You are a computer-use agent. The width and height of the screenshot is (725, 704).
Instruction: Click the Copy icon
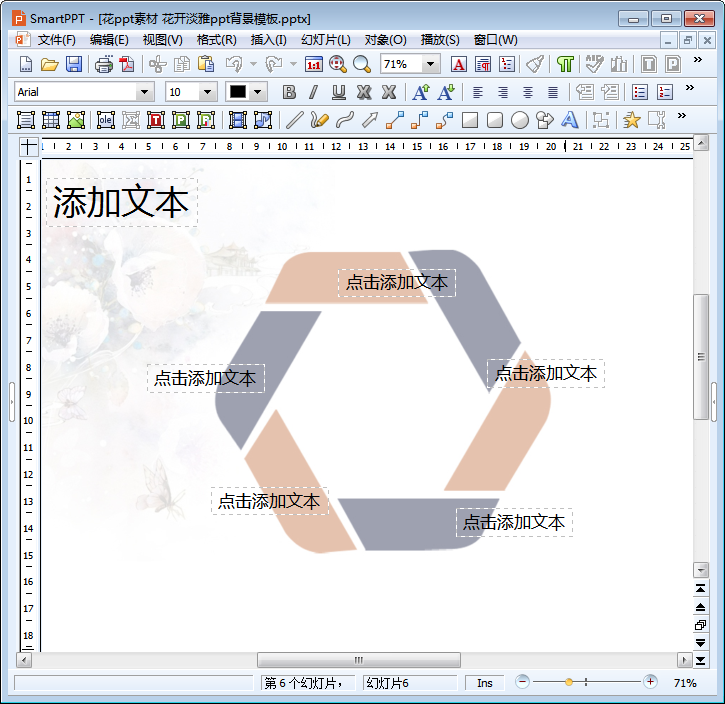[x=182, y=64]
